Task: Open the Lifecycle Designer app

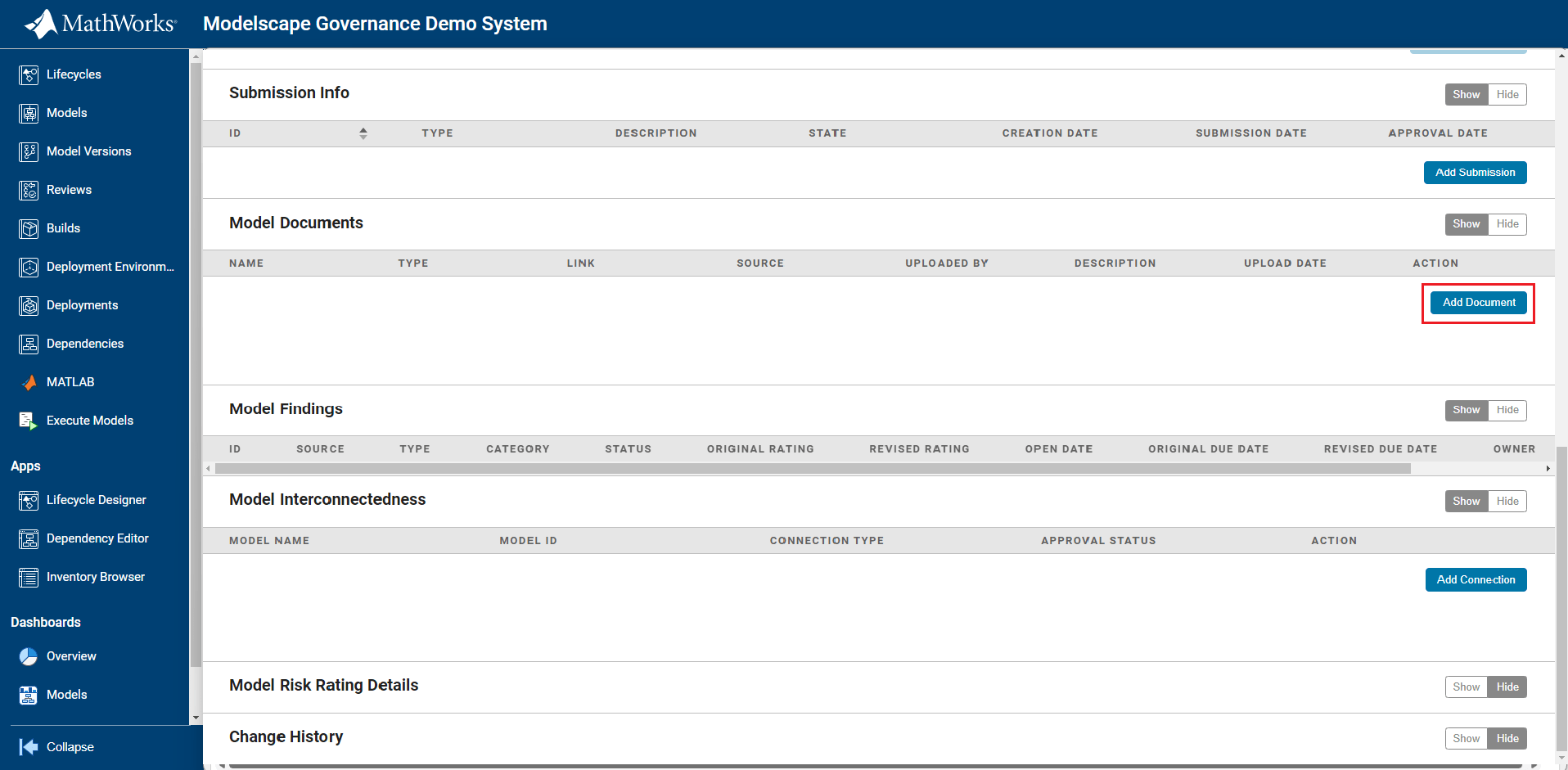Action: click(x=29, y=499)
